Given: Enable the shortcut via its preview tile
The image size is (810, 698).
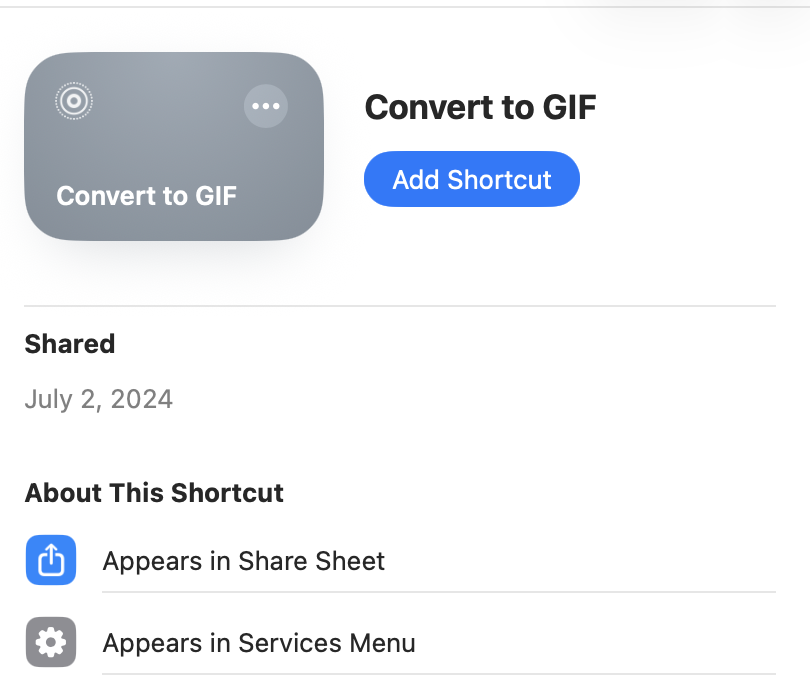Looking at the screenshot, I should (173, 146).
